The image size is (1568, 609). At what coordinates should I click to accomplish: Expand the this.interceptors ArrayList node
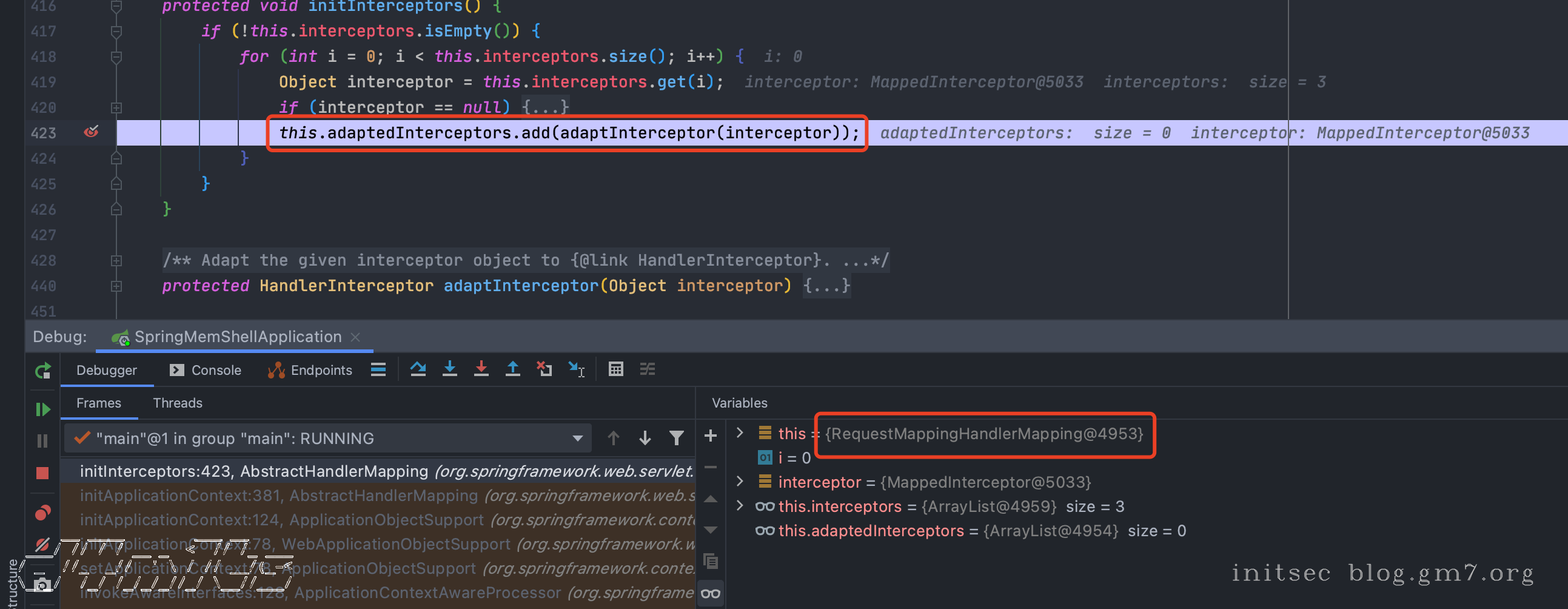[740, 506]
